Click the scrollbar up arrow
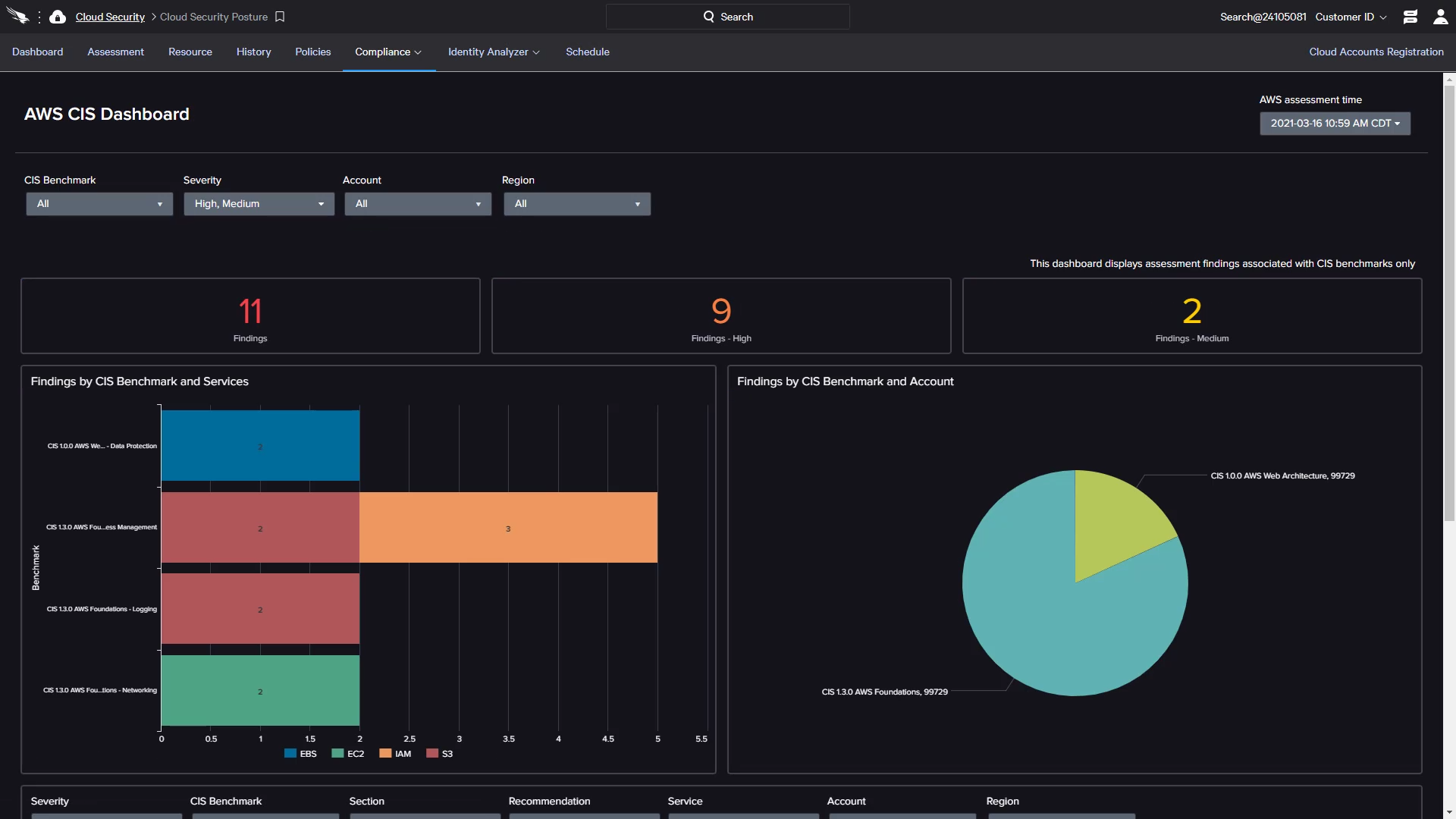 (x=1449, y=79)
